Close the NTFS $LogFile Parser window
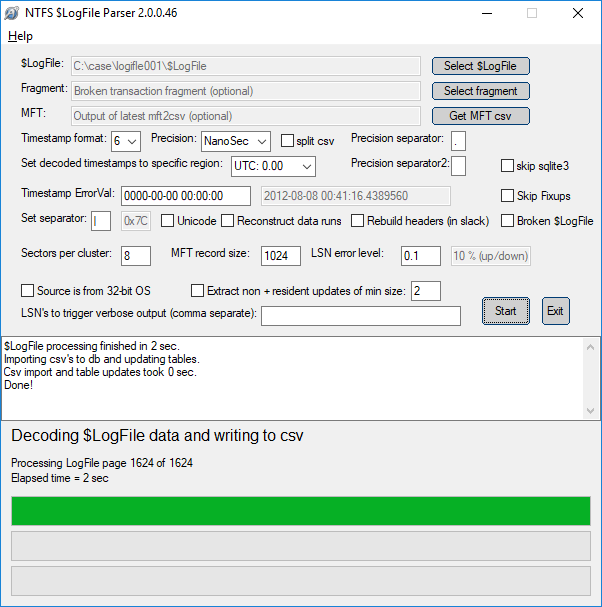This screenshot has height=607, width=602. (578, 13)
